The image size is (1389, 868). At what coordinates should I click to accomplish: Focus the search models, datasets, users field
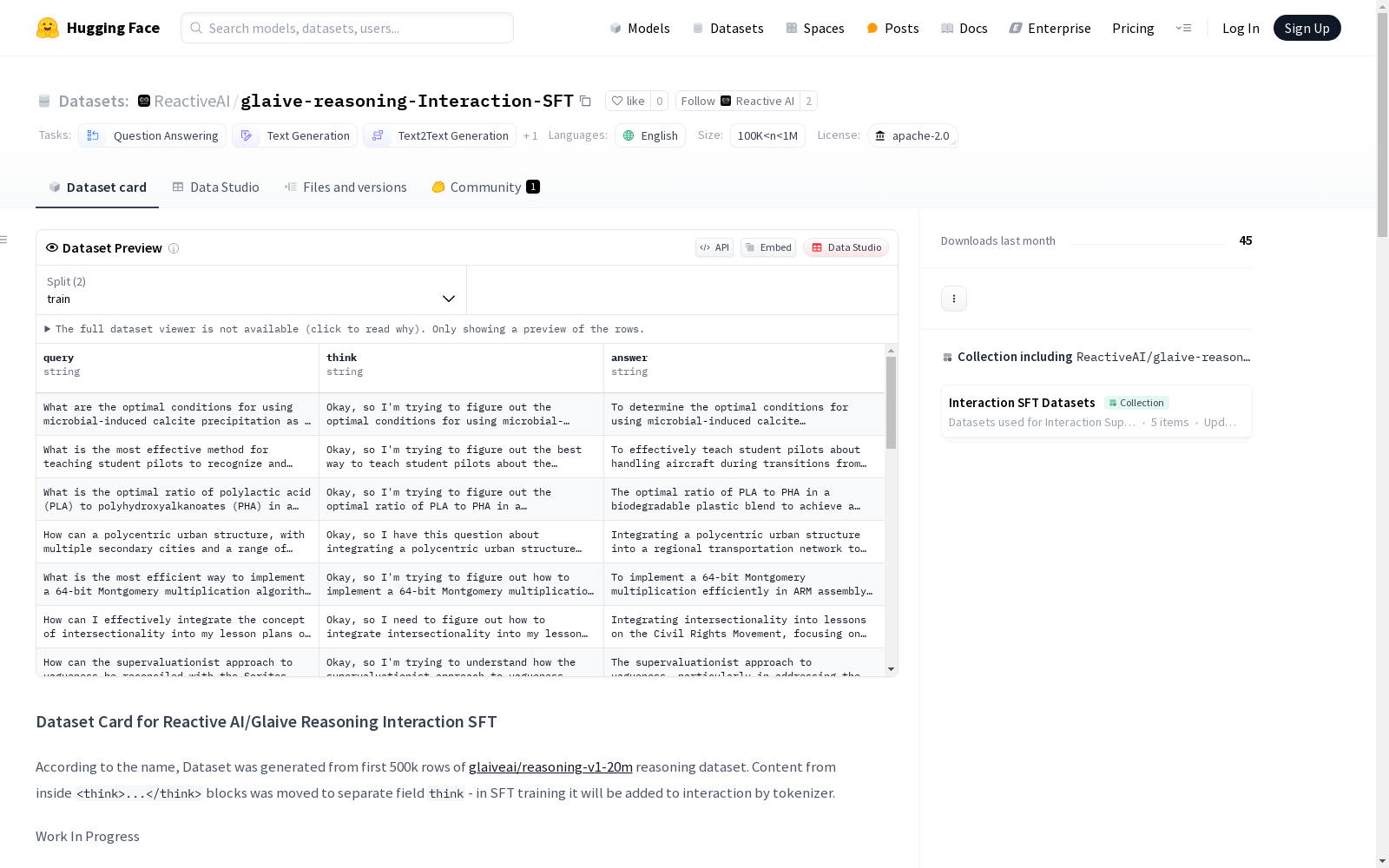click(347, 28)
